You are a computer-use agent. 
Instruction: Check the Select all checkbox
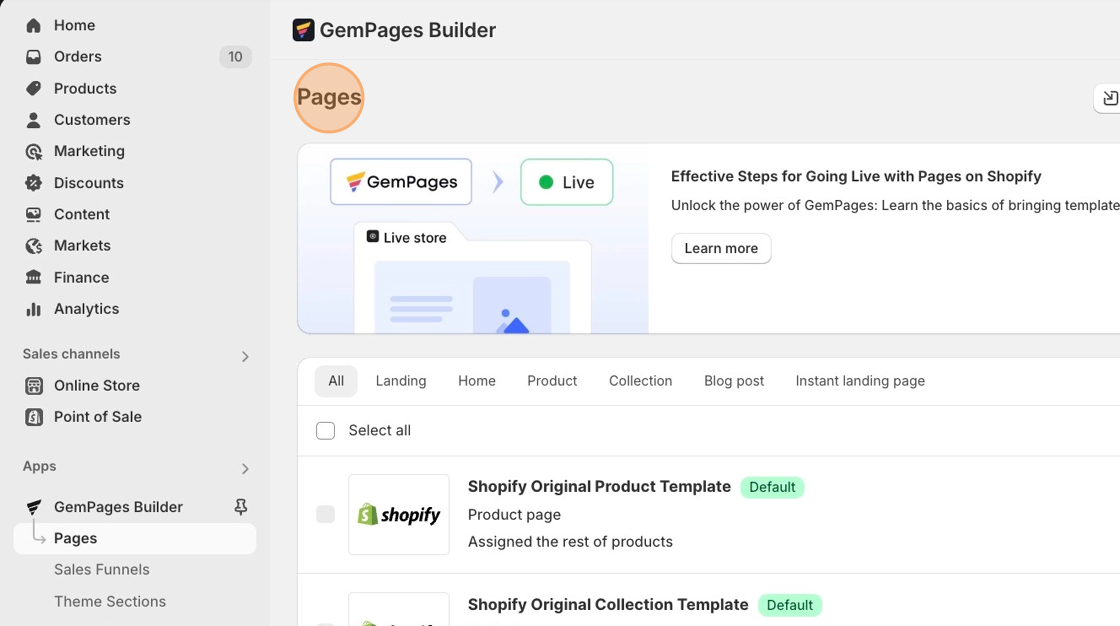[x=326, y=431]
